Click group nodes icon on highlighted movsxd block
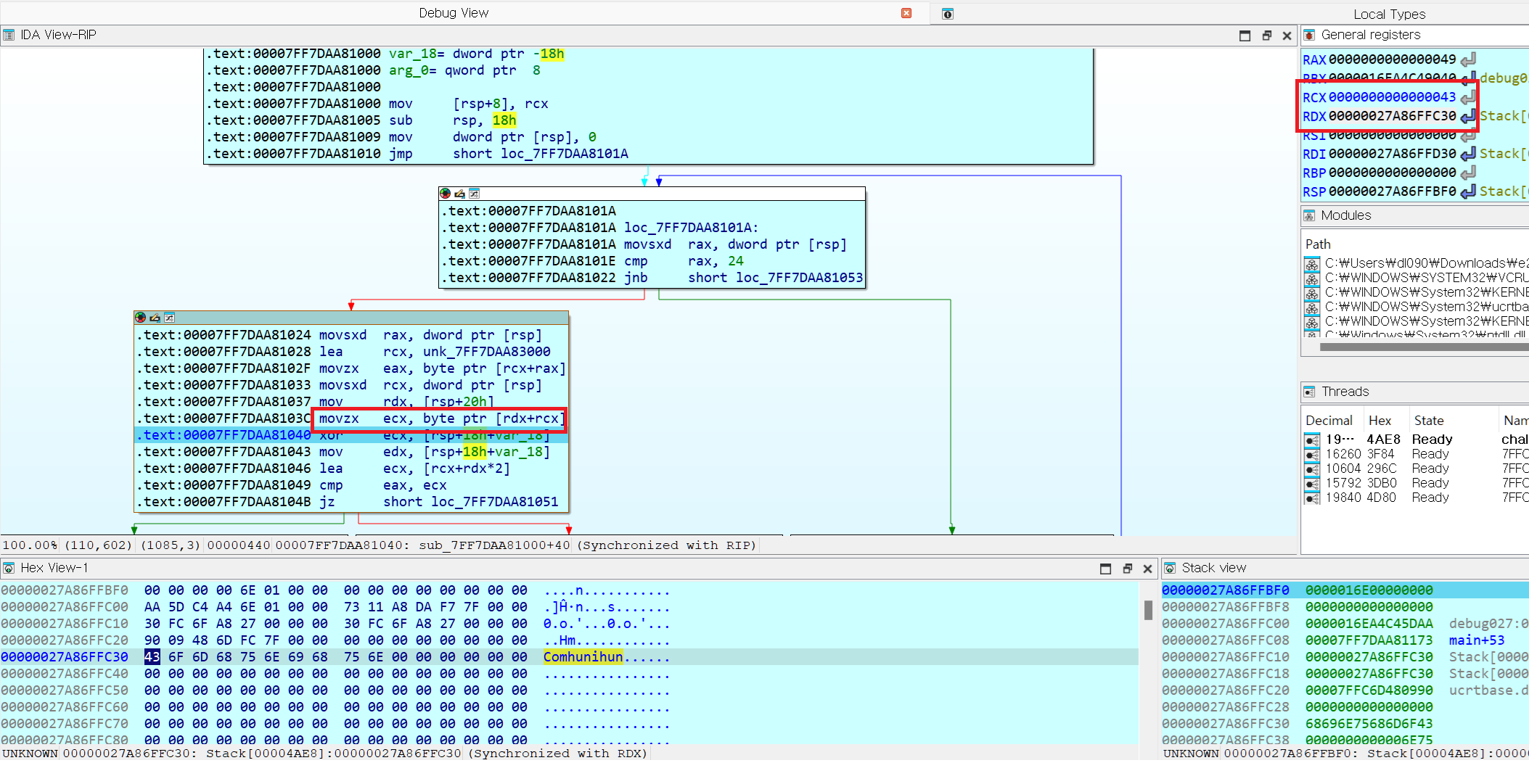 point(169,318)
